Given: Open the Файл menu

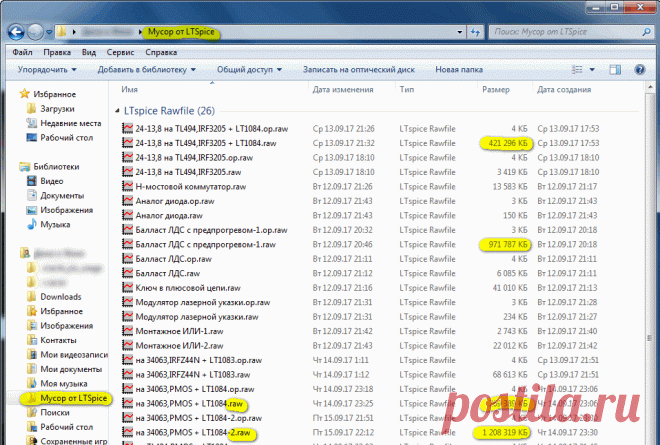Looking at the screenshot, I should (22, 52).
